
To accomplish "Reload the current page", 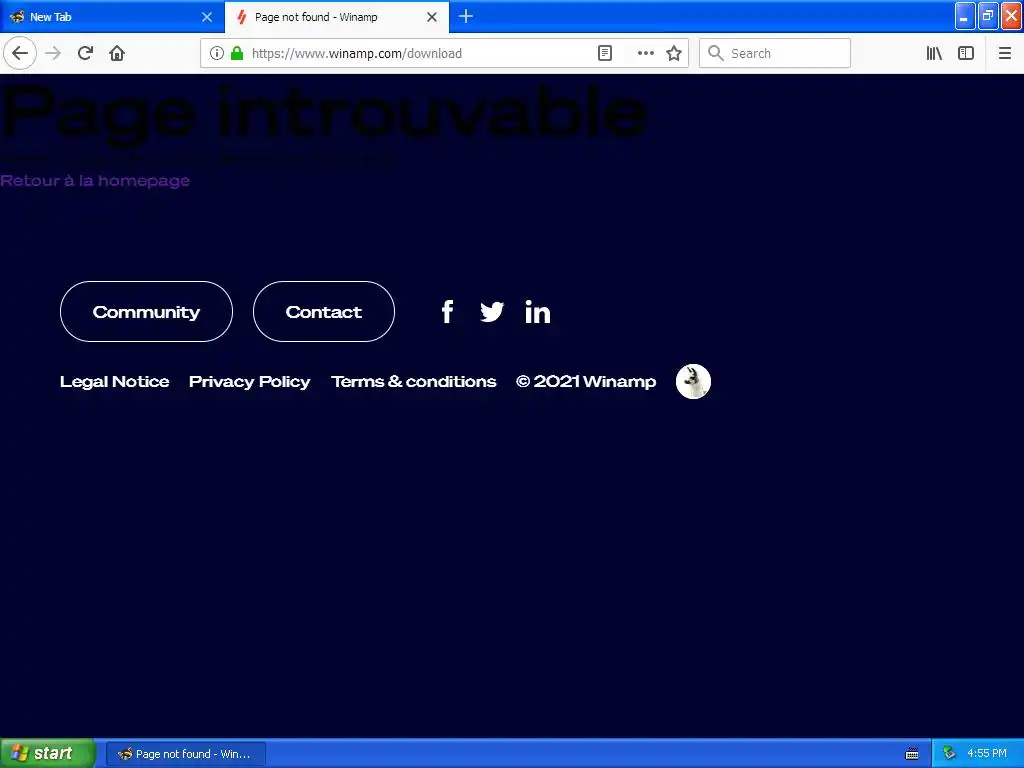I will click(85, 53).
